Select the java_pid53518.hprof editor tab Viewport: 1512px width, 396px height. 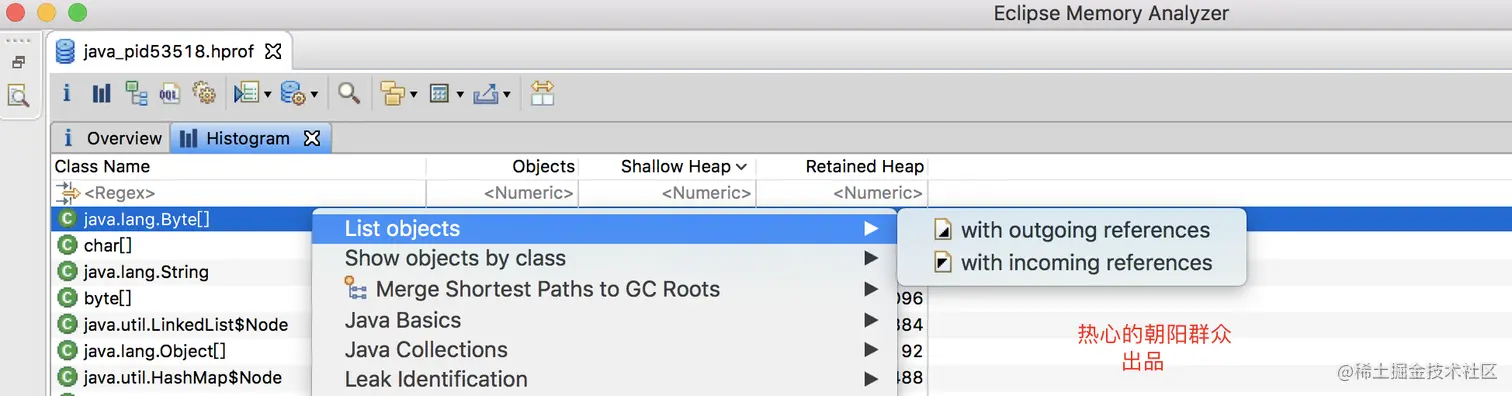click(x=168, y=50)
